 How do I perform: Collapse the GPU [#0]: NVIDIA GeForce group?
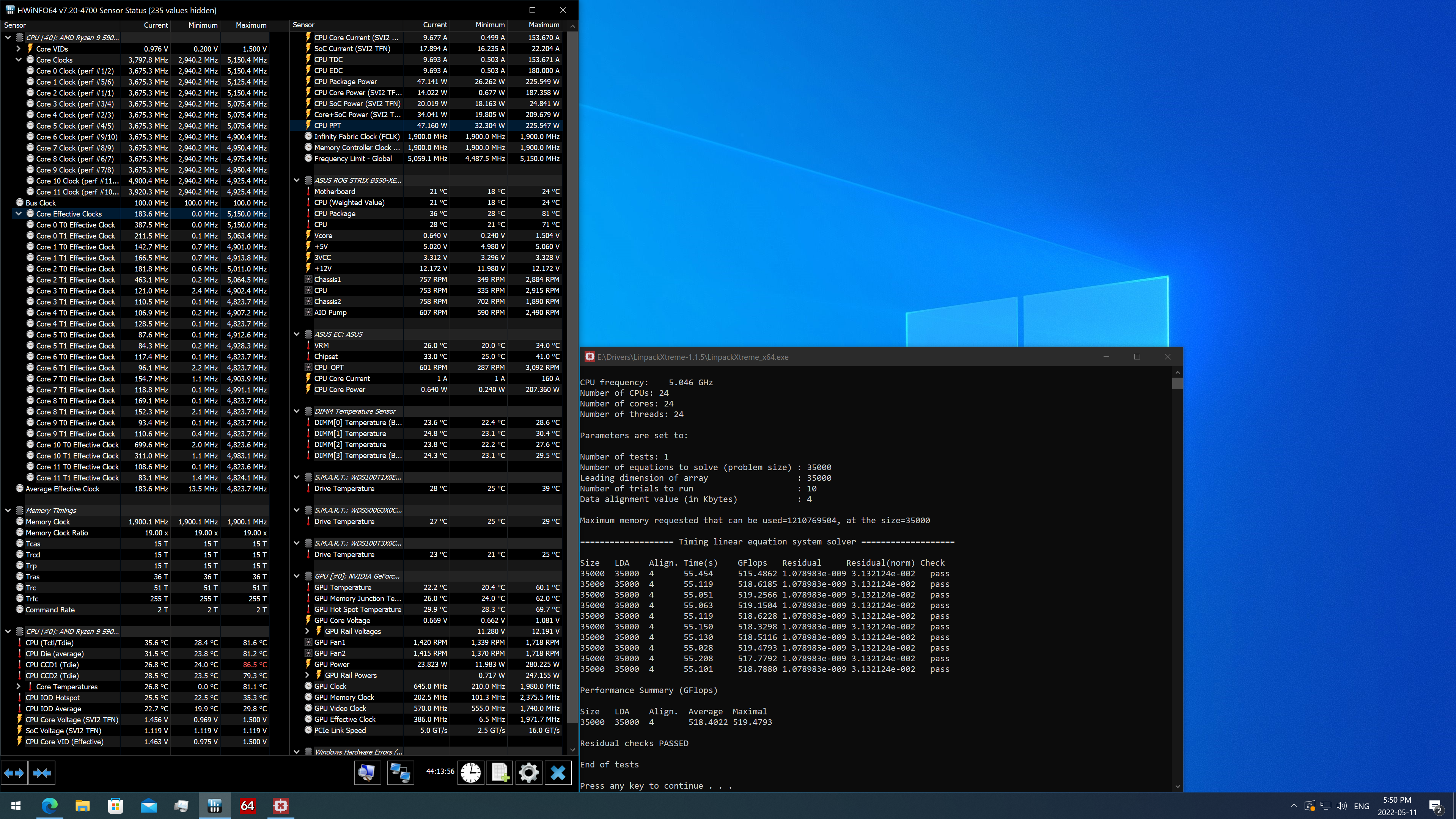point(297,576)
